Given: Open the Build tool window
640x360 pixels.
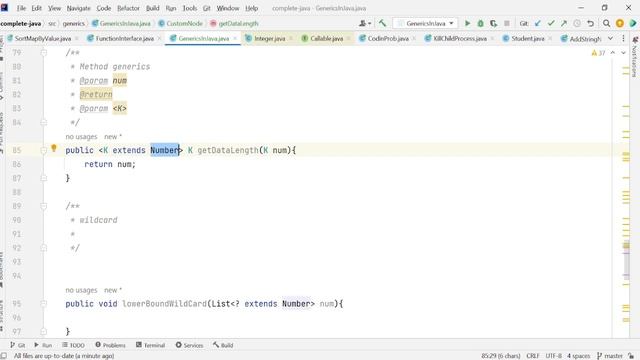Looking at the screenshot, I should pos(223,345).
